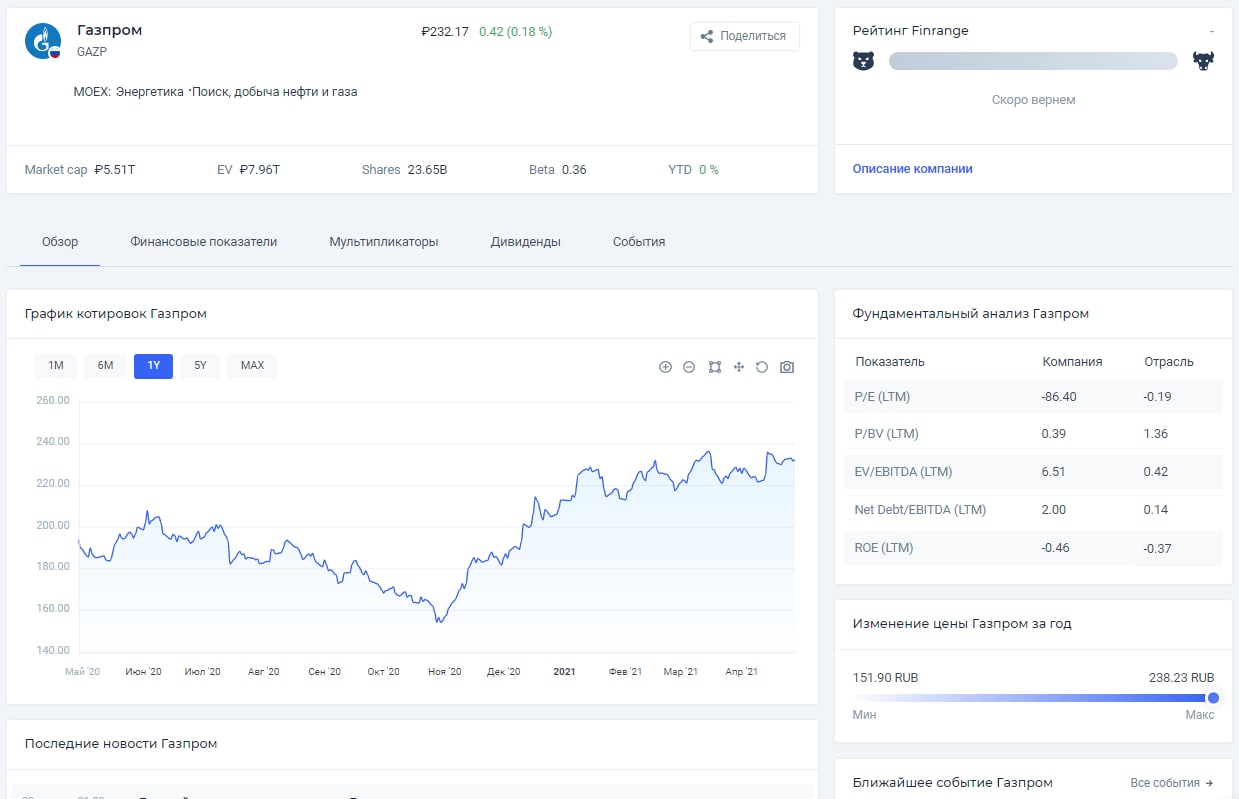
Task: Click the bear icon in Finrange rating
Action: click(863, 61)
